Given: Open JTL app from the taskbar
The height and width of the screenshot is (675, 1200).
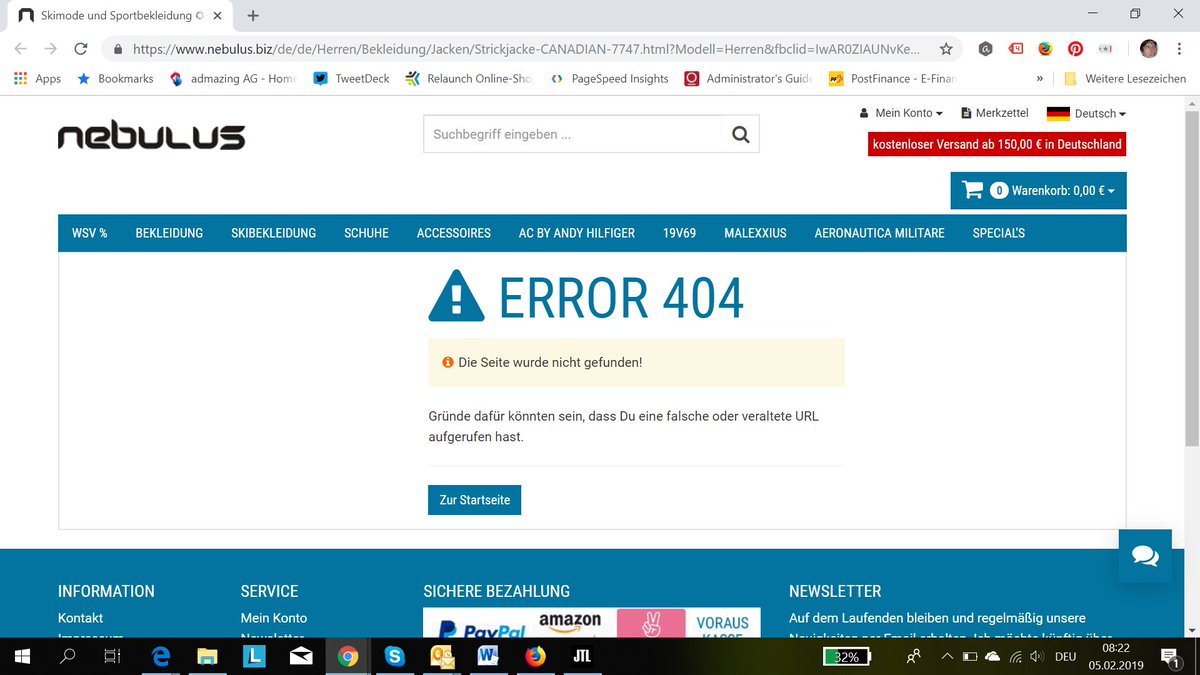Looking at the screenshot, I should pyautogui.click(x=582, y=656).
